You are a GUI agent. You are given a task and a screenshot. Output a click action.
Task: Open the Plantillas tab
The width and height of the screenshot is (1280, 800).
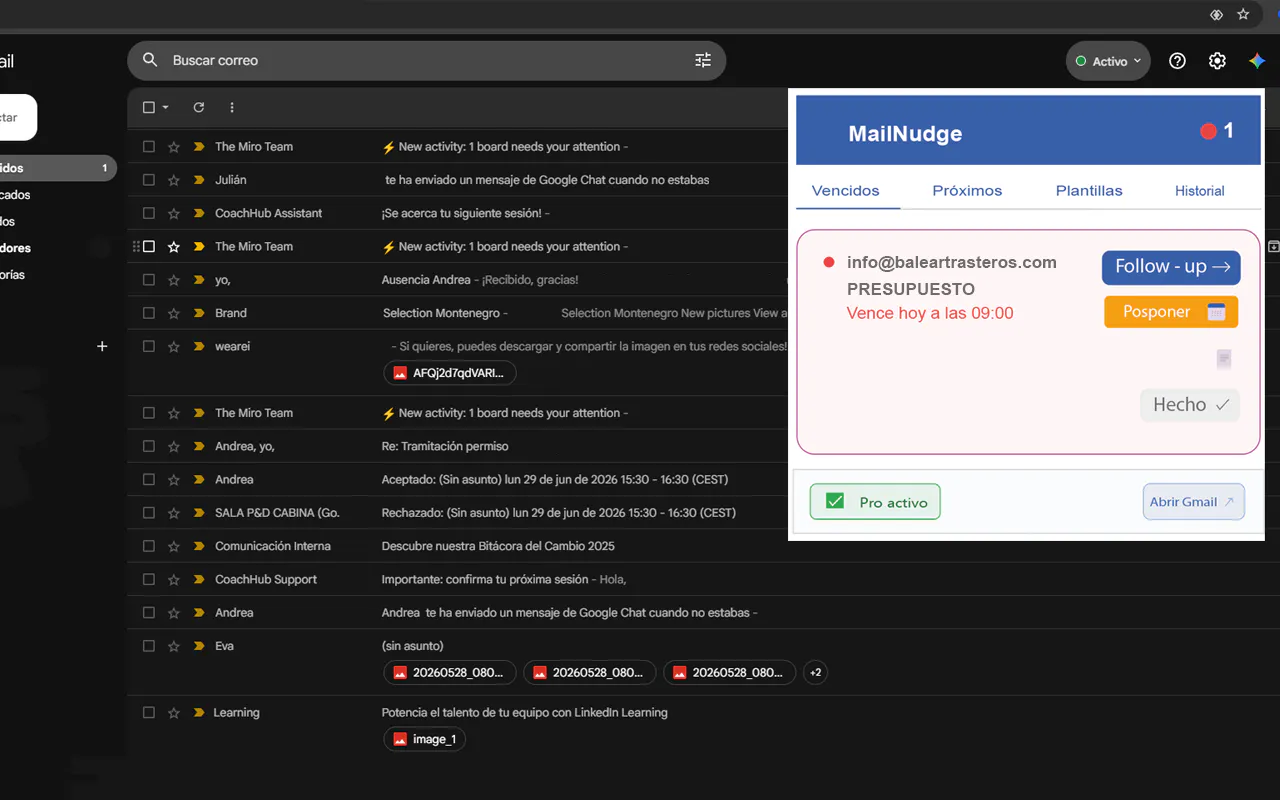(x=1089, y=190)
